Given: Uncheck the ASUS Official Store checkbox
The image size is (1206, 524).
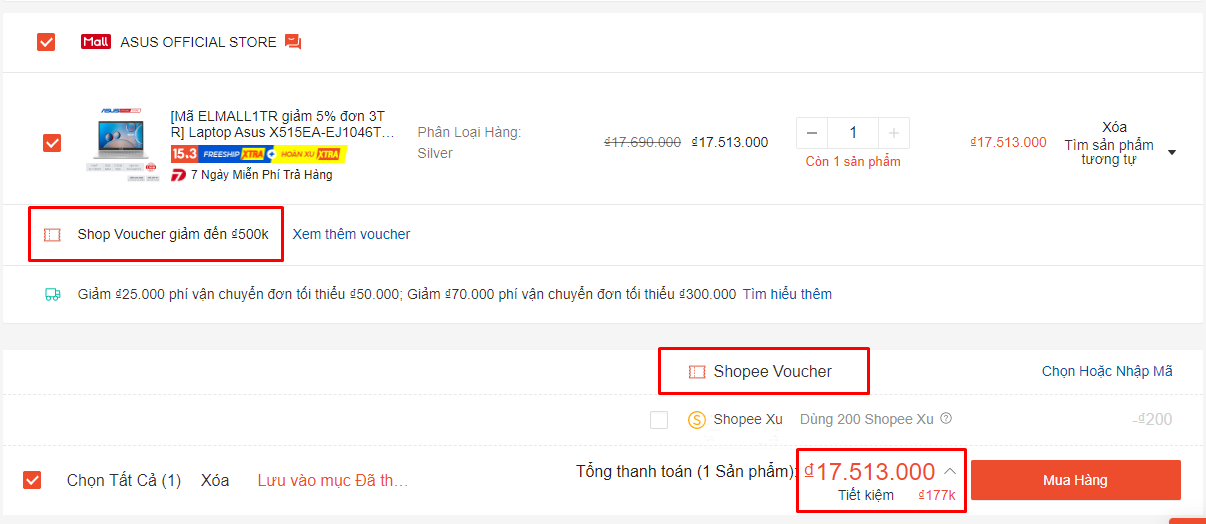Looking at the screenshot, I should click(46, 42).
